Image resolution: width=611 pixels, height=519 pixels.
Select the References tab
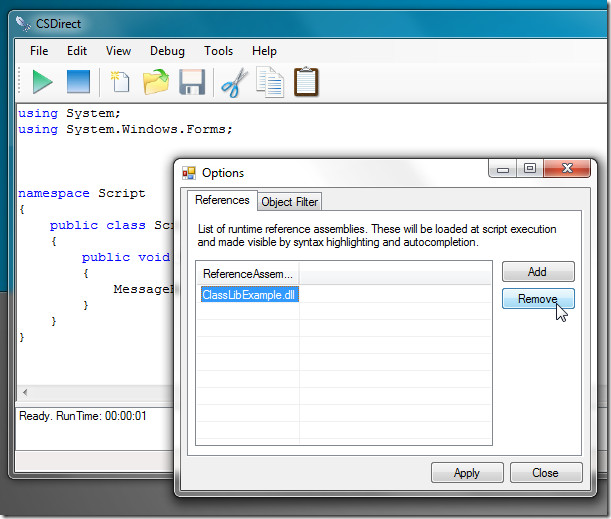coord(222,200)
